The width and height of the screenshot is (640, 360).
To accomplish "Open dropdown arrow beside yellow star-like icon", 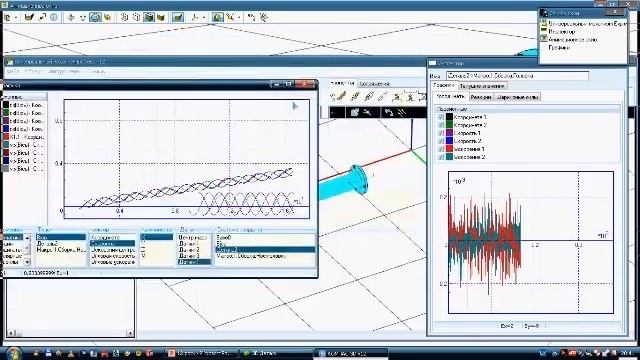I will click(x=239, y=18).
